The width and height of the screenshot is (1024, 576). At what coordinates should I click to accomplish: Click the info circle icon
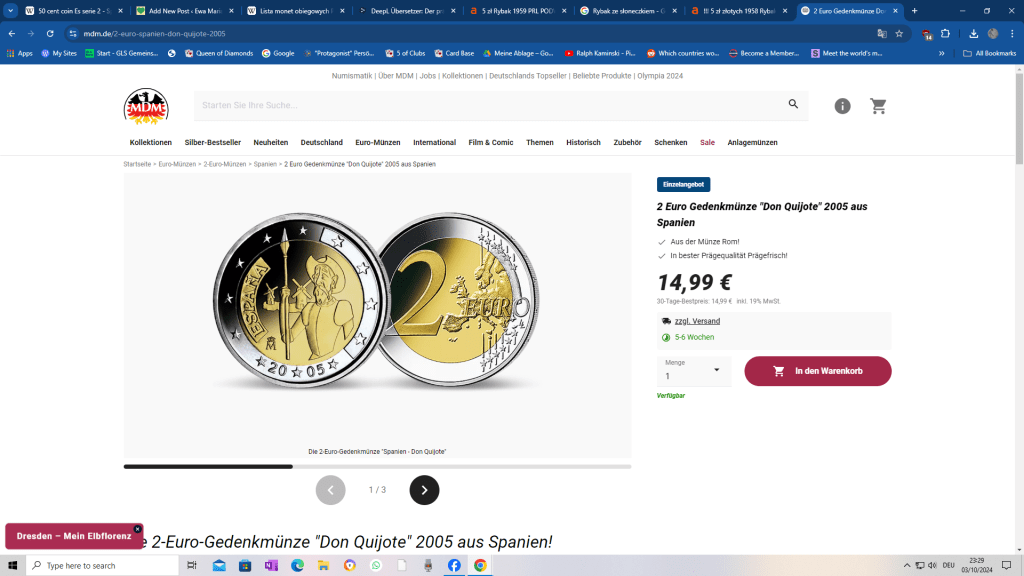(842, 106)
